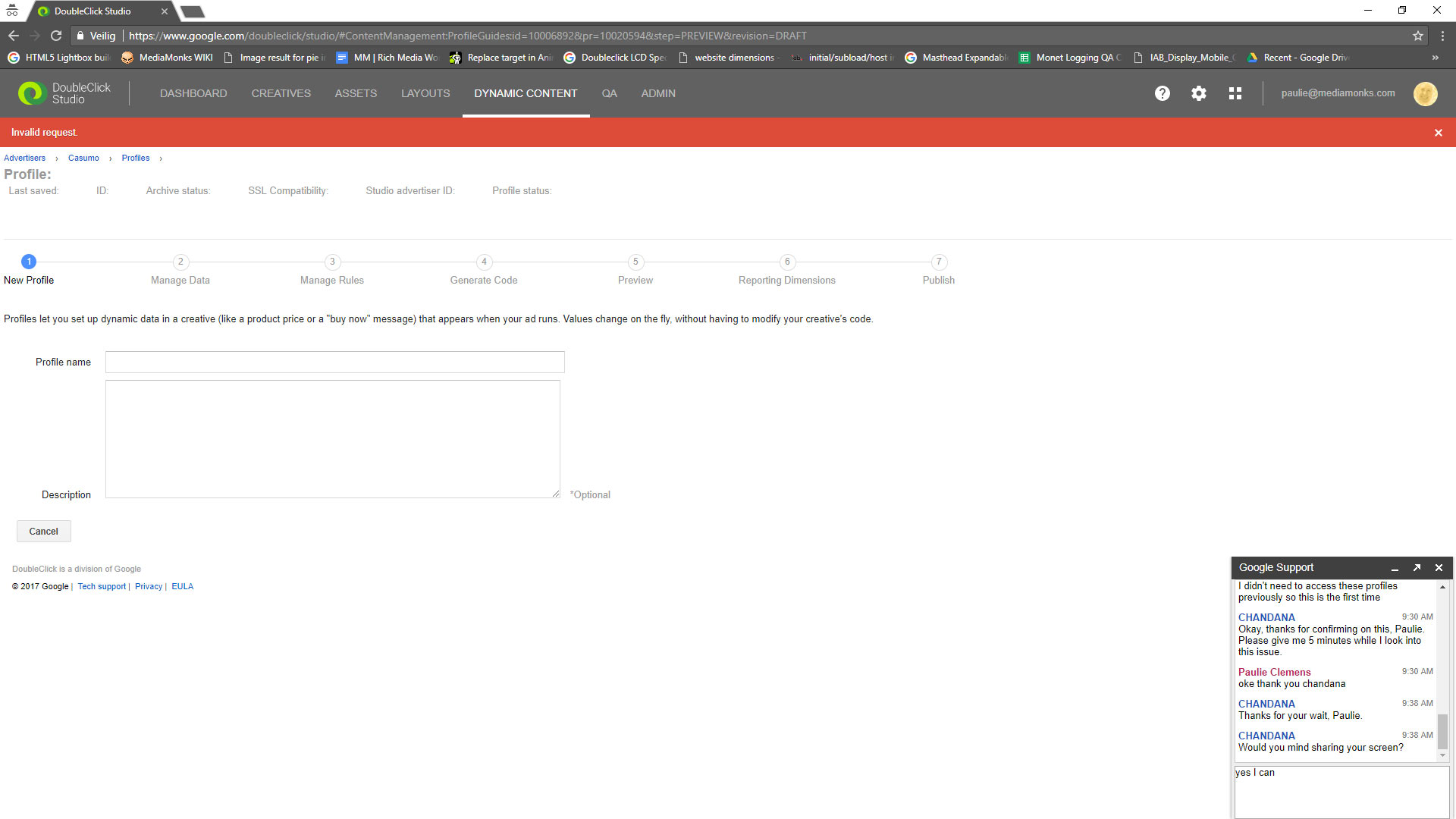Open the website dimensions bookmark
This screenshot has height=819, width=1456.
point(729,58)
